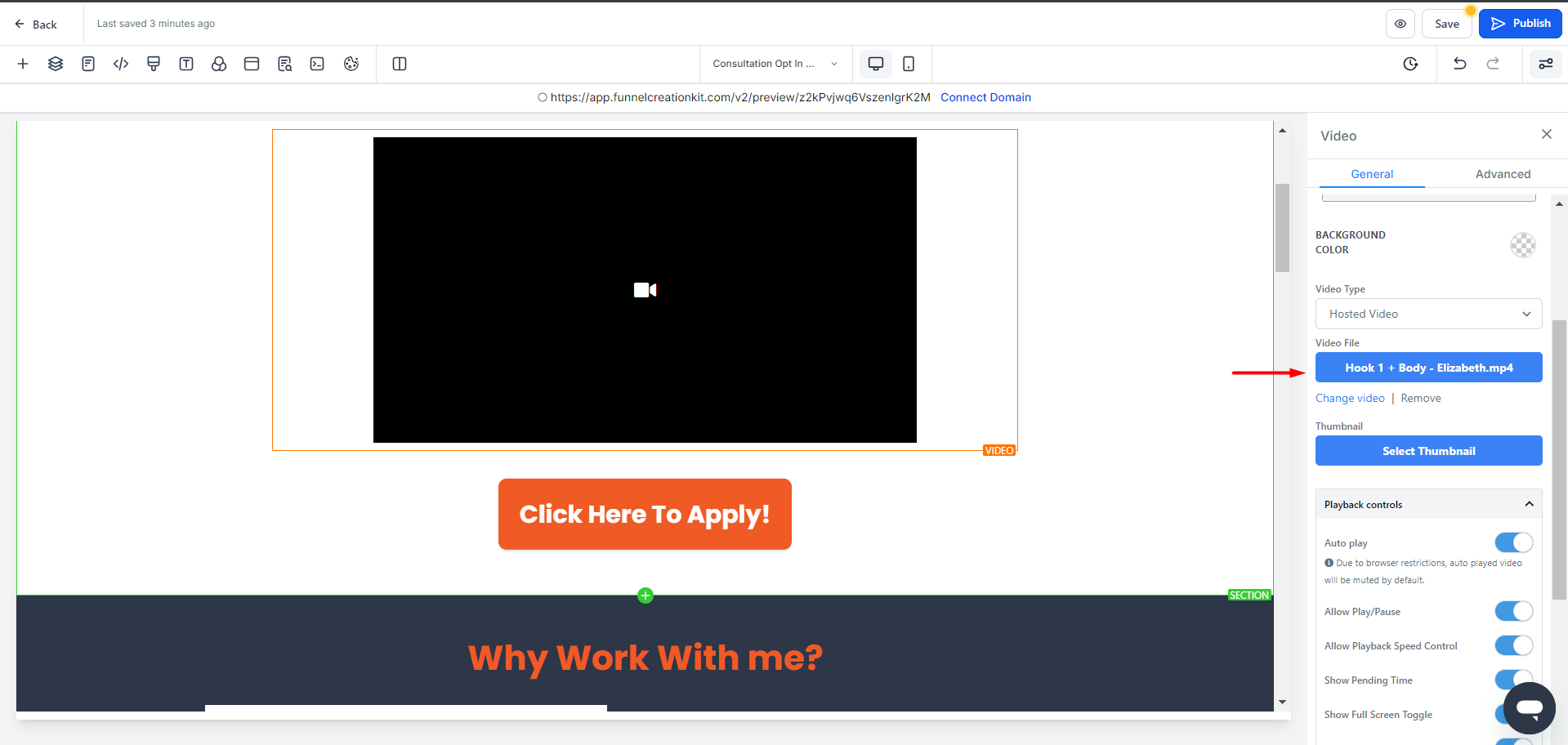1568x745 pixels.
Task: Open the typography text icon
Action: coord(186,64)
